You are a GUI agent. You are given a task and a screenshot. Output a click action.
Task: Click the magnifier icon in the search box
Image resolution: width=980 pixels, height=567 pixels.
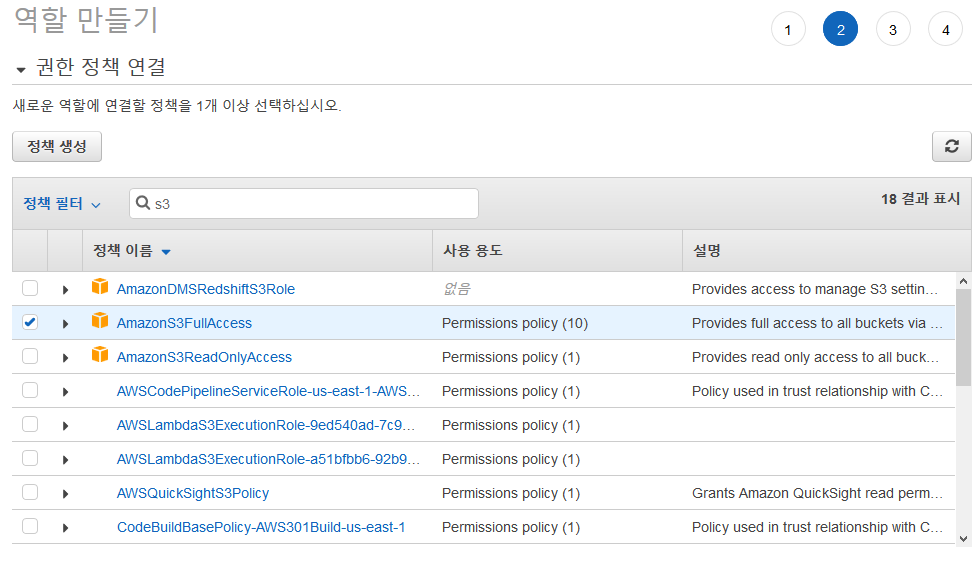142,203
